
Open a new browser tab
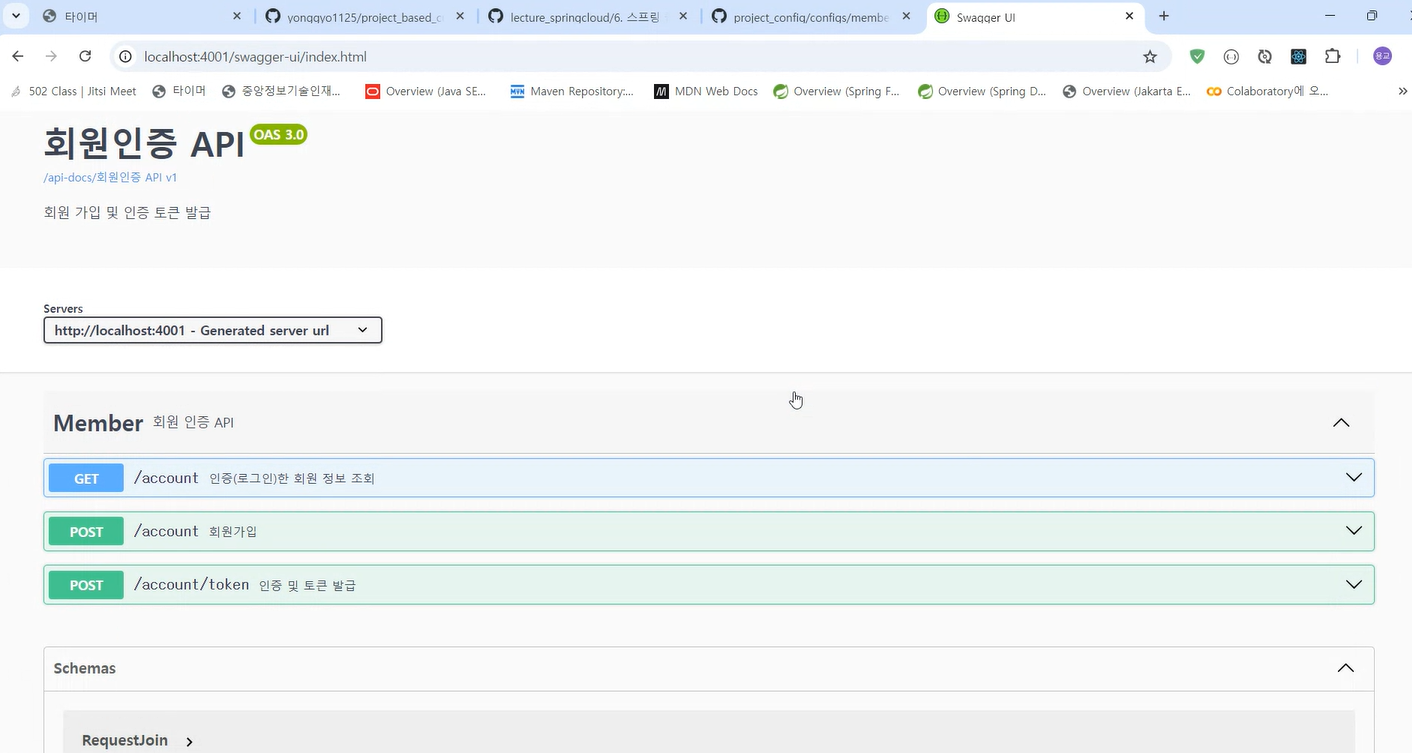1164,16
